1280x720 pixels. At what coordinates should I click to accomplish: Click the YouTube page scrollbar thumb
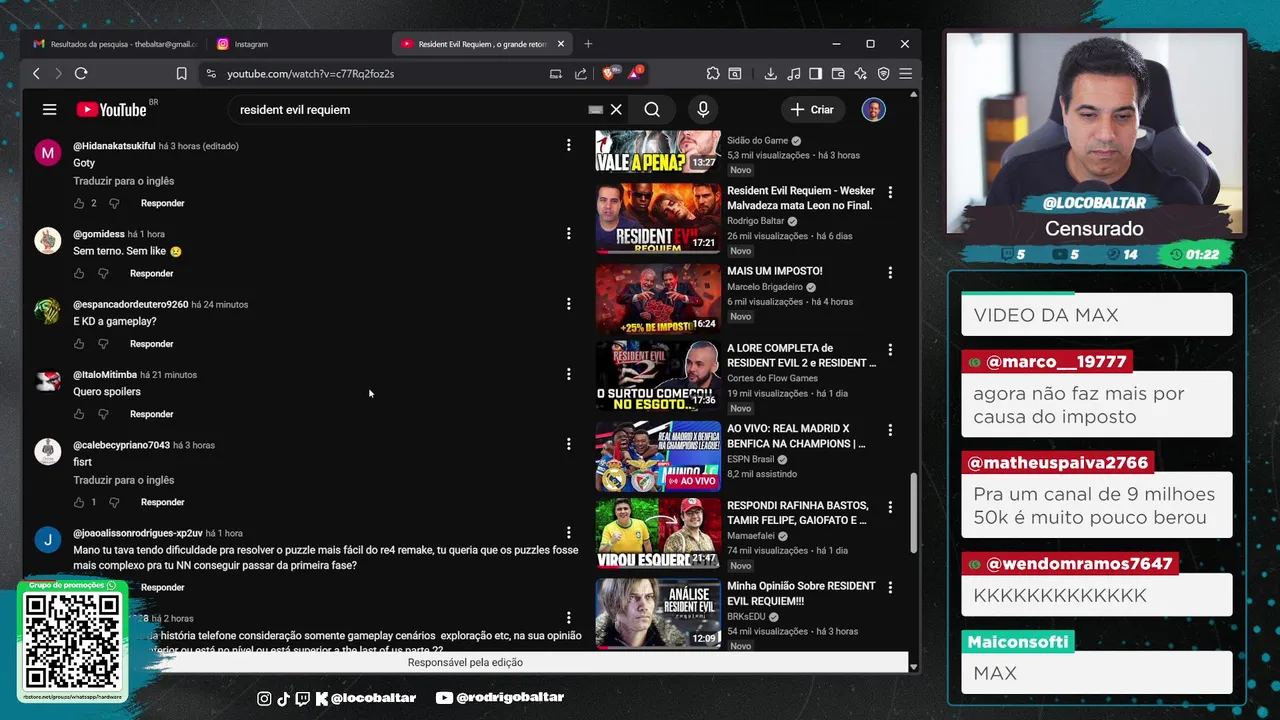(x=913, y=513)
